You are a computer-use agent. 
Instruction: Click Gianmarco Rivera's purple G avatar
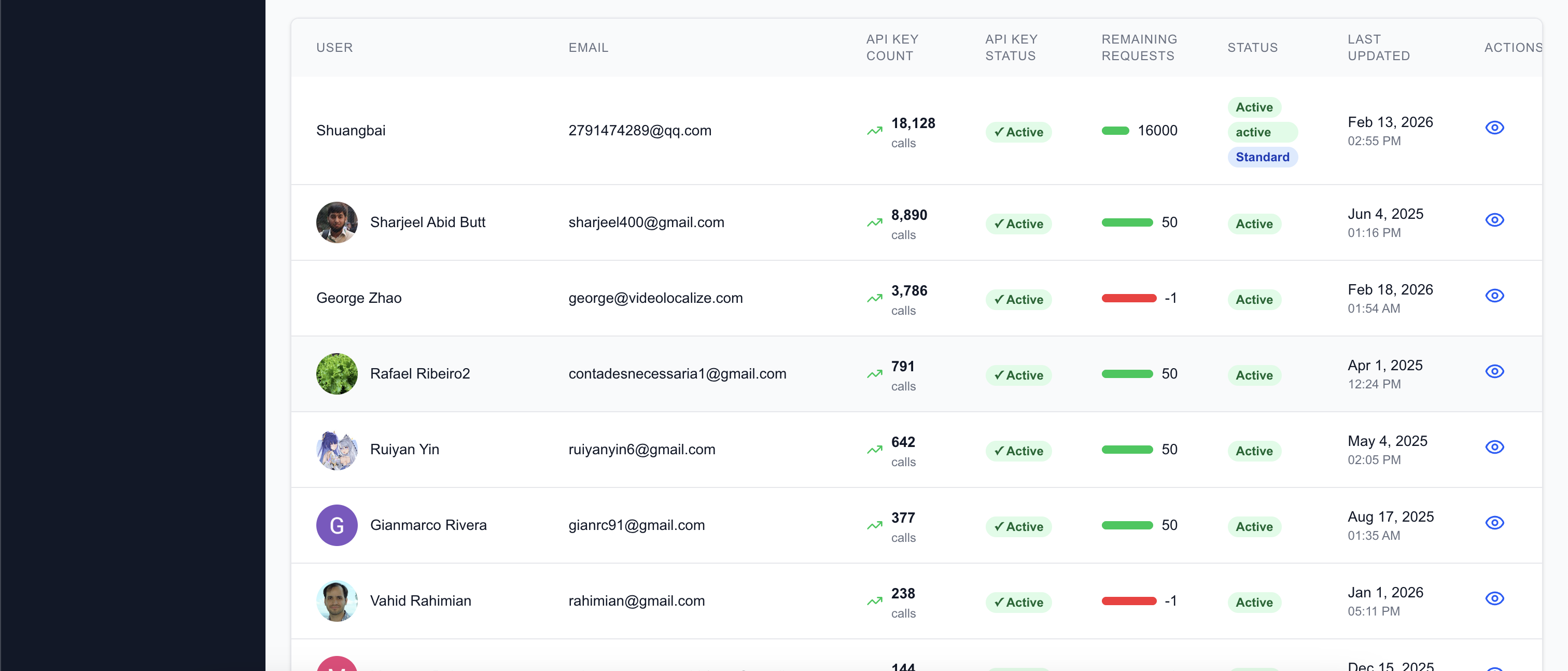click(337, 525)
